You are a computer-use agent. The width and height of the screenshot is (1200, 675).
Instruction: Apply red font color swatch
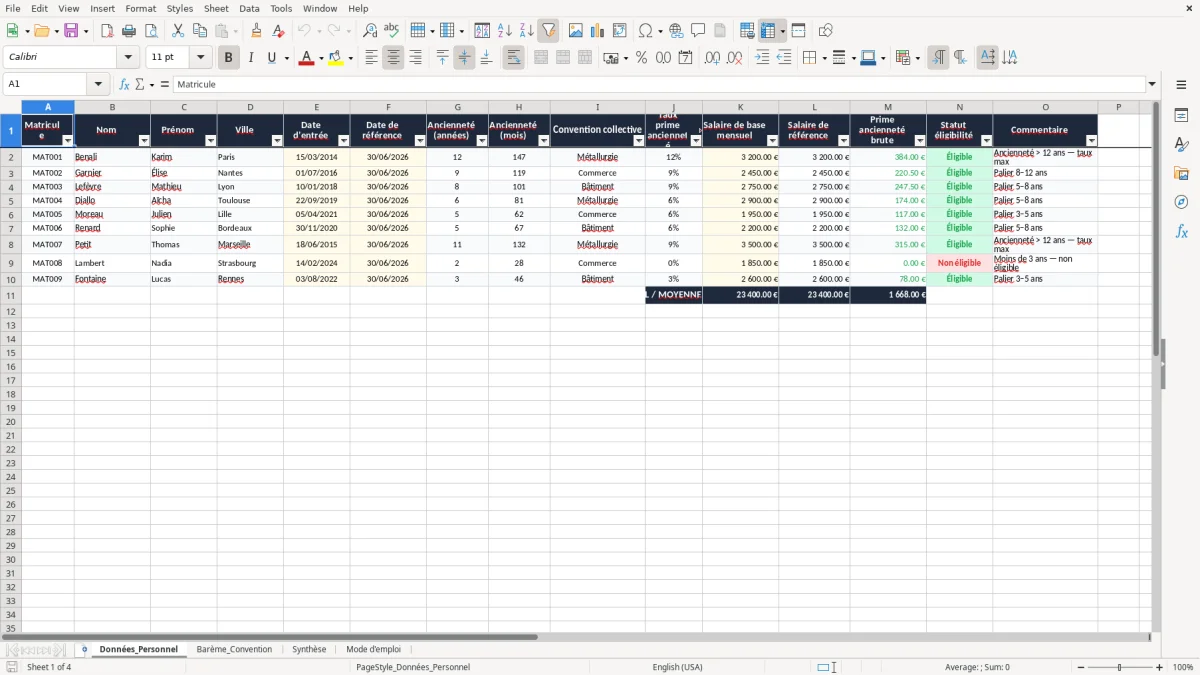click(x=306, y=58)
